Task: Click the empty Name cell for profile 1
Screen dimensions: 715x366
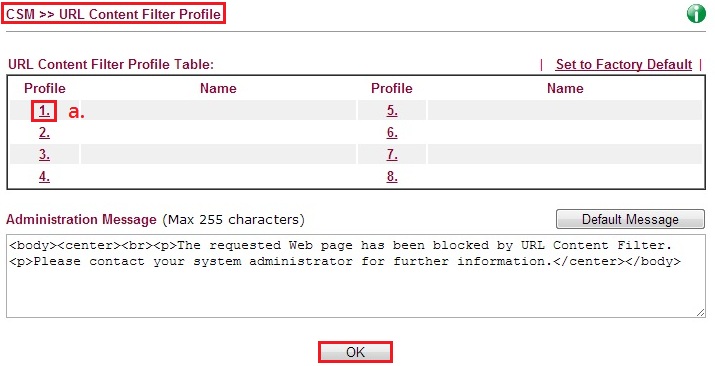Action: click(218, 110)
